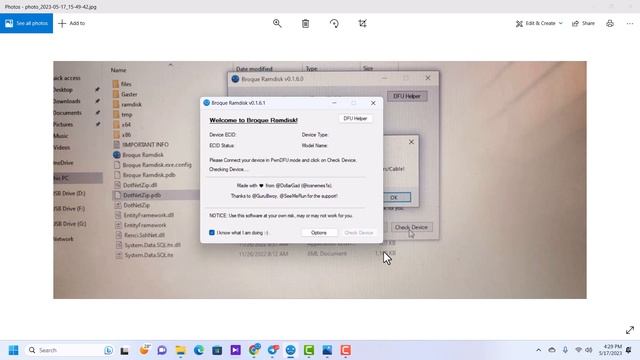The height and width of the screenshot is (360, 640).
Task: Click the 'Checking Device...' status text
Action: [x=228, y=169]
